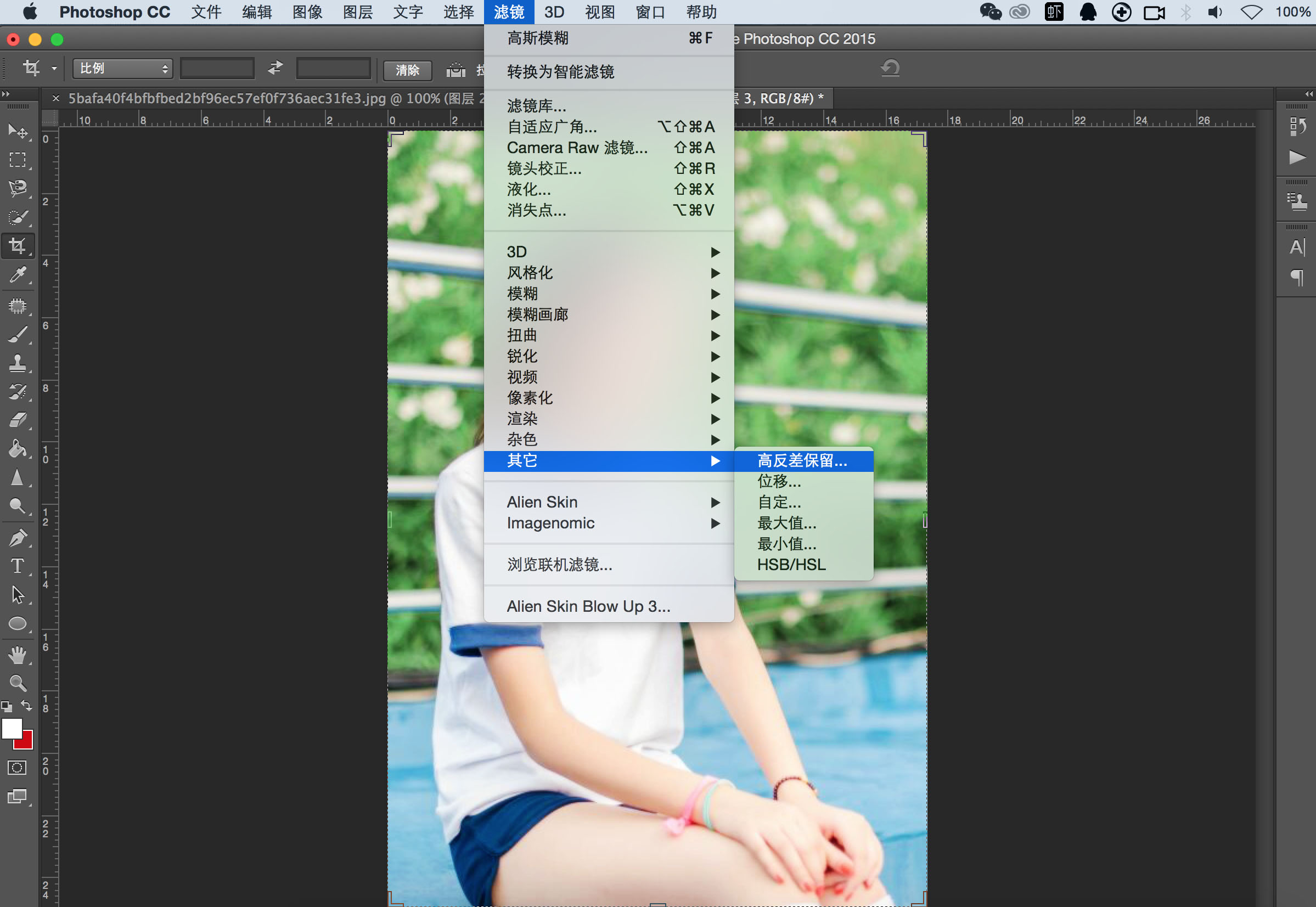Change screen mode

pyautogui.click(x=17, y=797)
